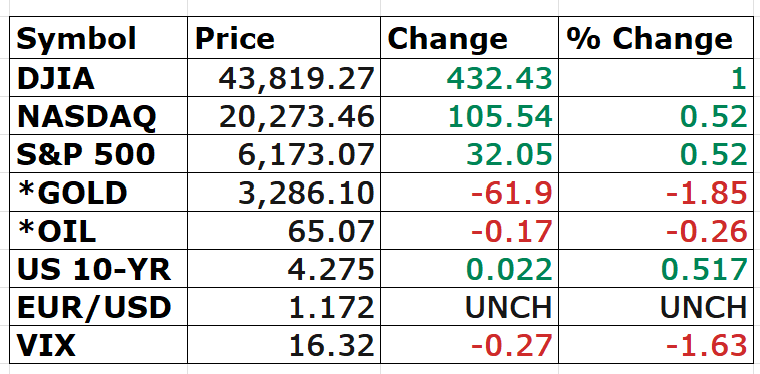Select oil price 65.07 cell
The height and width of the screenshot is (374, 760).
[284, 230]
